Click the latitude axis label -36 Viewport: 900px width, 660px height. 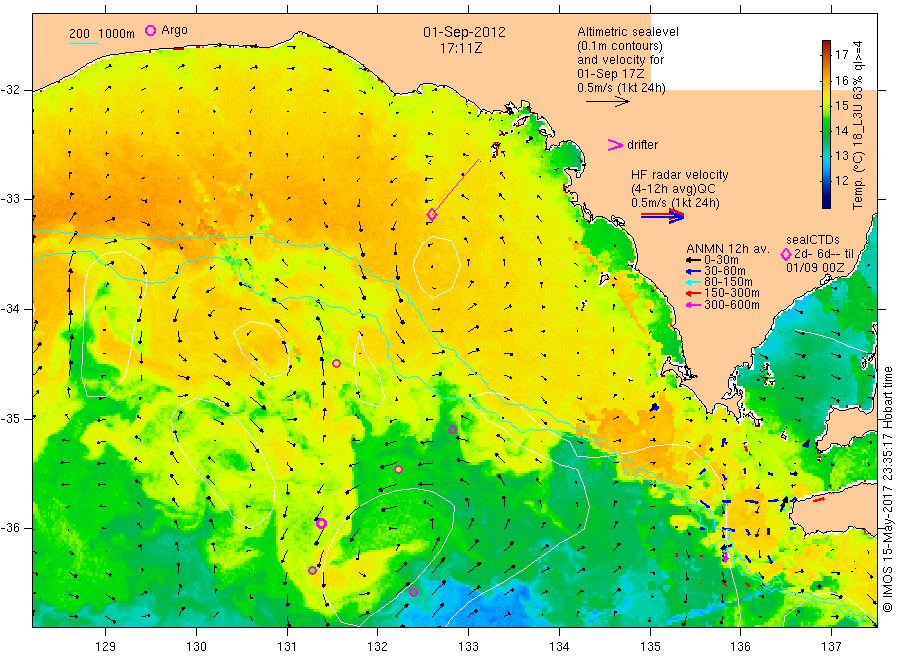[11, 528]
